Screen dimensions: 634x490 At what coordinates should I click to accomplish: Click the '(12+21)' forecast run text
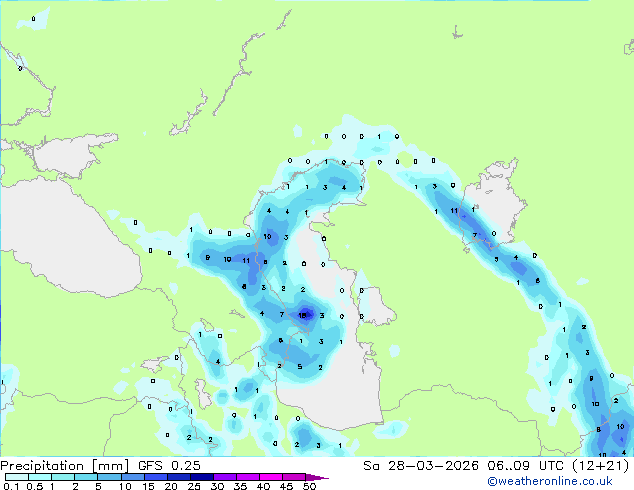(x=600, y=466)
